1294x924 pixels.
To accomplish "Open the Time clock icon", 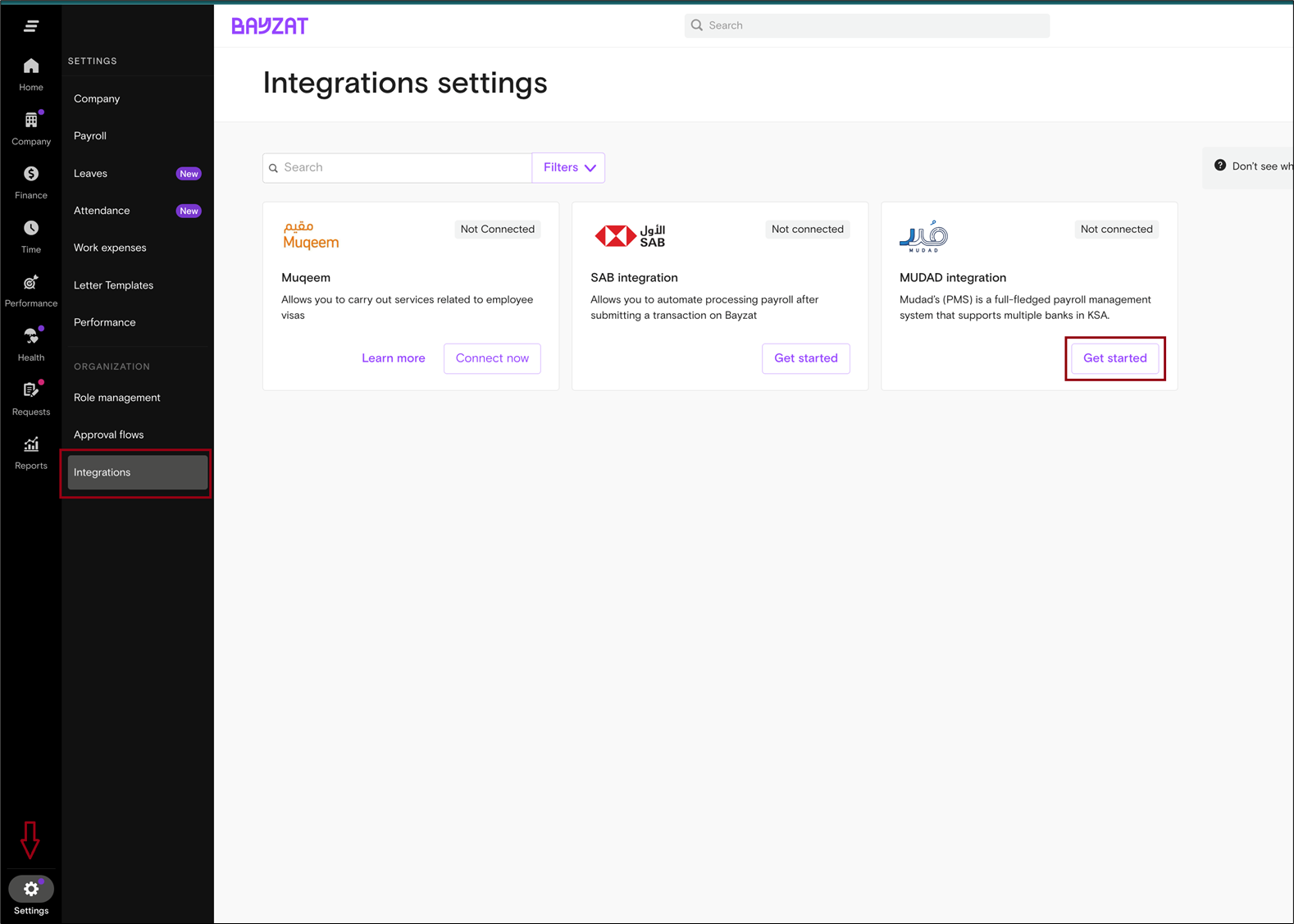I will coord(31,228).
